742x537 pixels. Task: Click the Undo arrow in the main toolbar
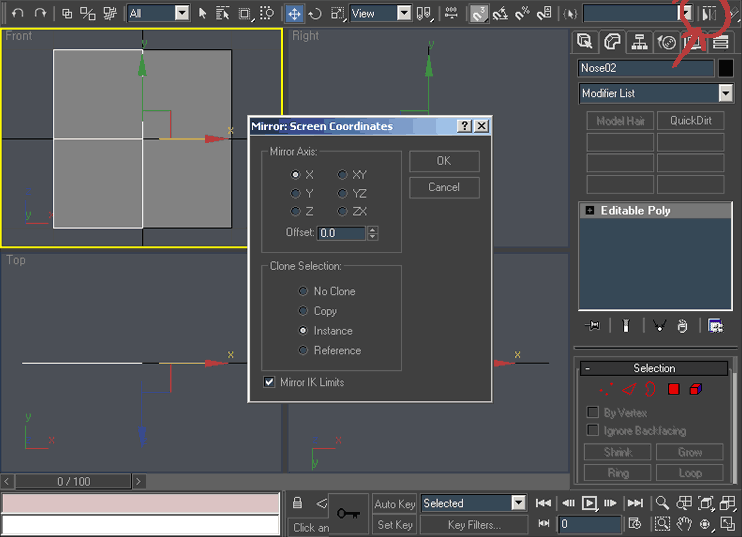(x=17, y=13)
